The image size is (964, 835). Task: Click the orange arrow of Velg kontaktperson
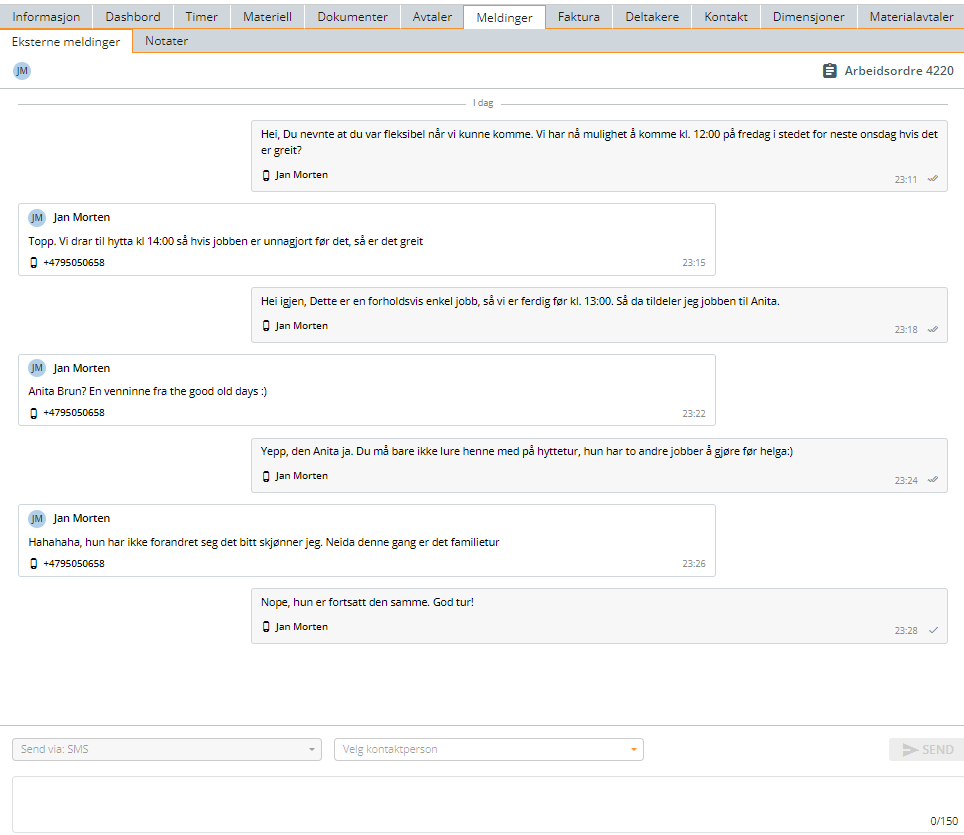pos(633,750)
